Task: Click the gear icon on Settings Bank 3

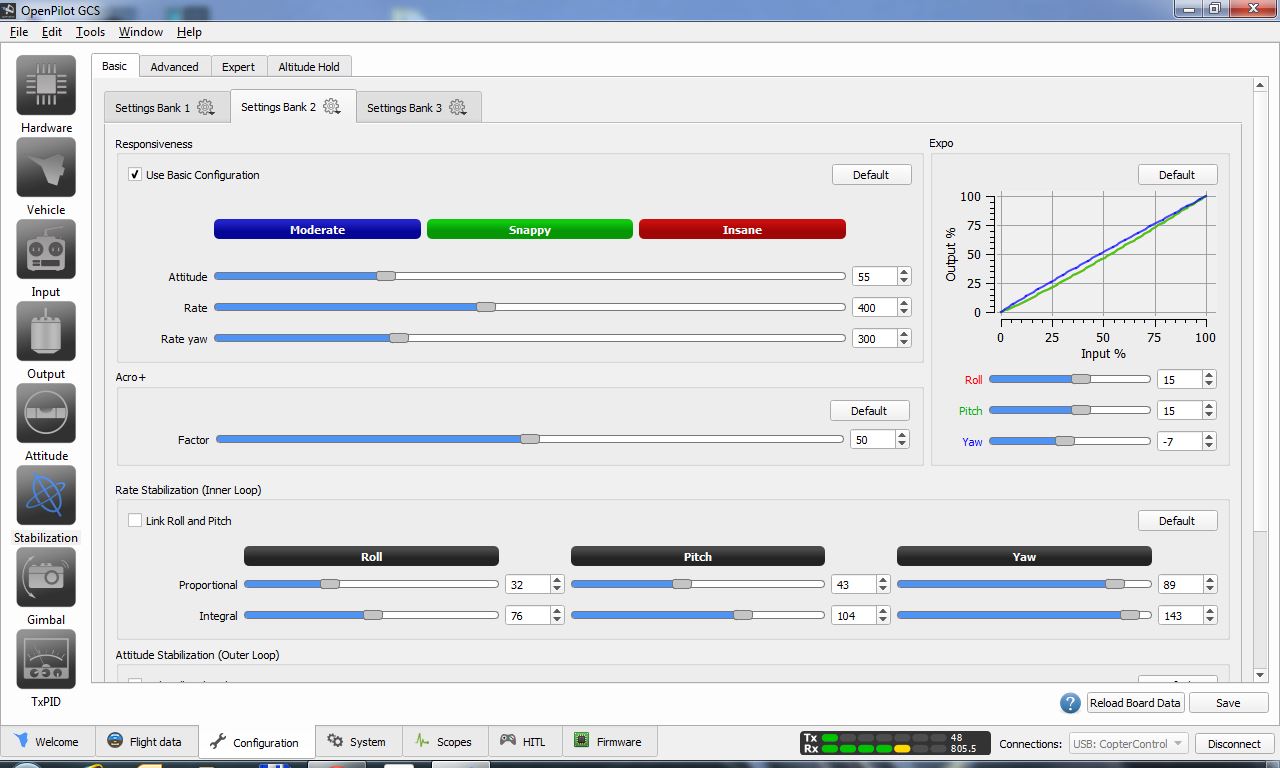Action: pos(458,107)
